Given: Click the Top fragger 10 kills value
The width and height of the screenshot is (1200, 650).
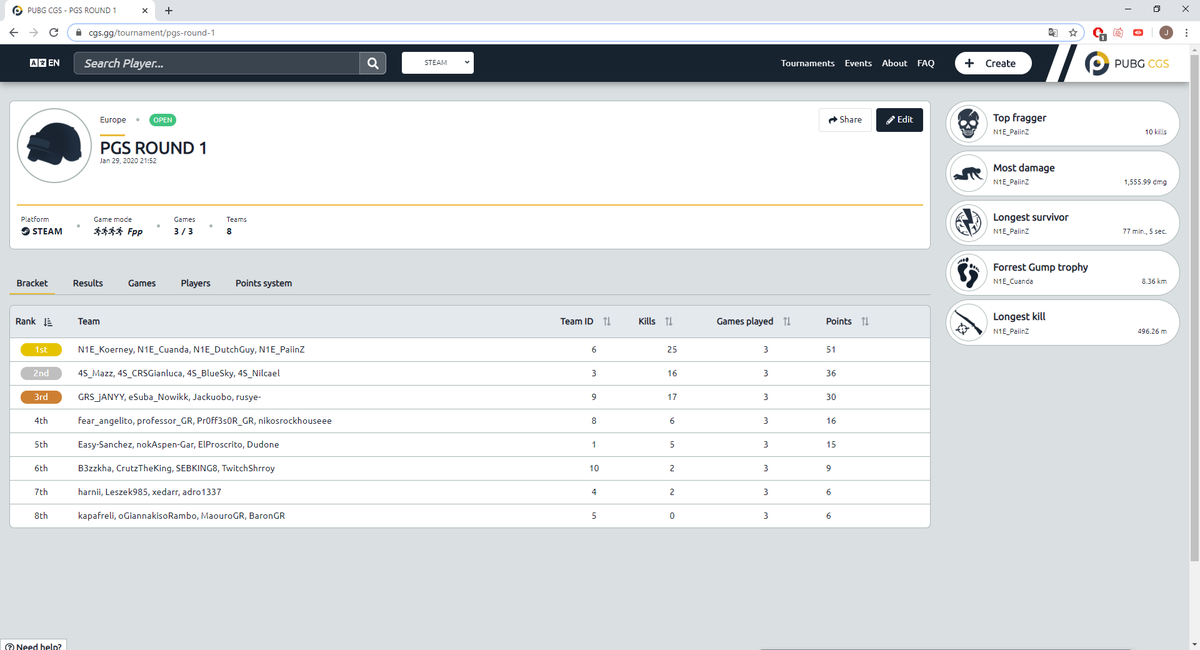Looking at the screenshot, I should 1155,132.
